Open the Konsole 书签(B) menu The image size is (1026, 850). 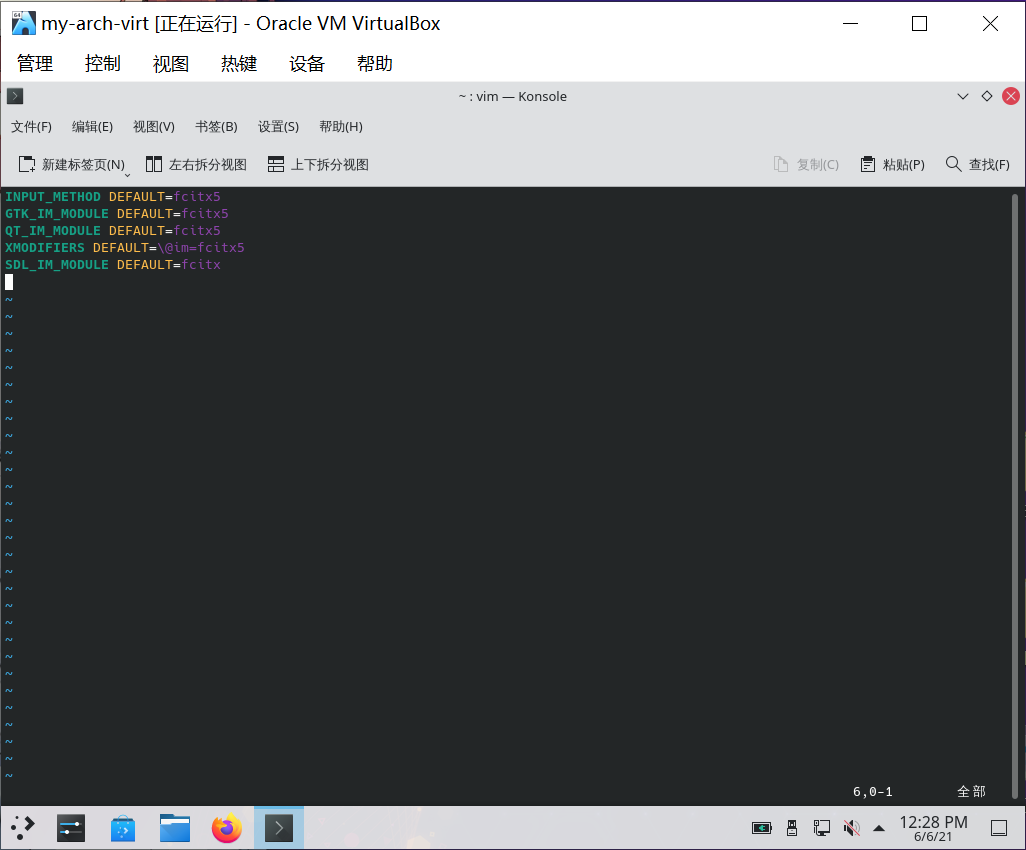[x=215, y=126]
